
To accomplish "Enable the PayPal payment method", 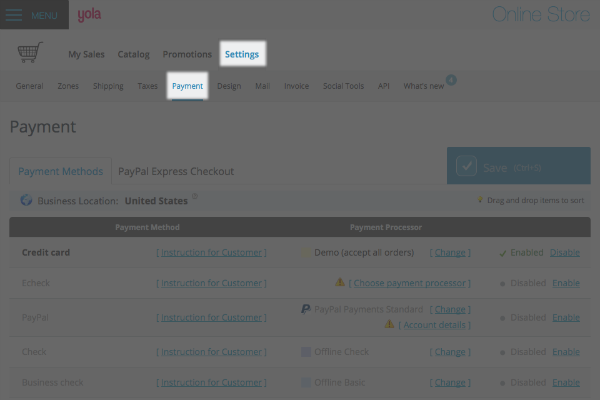I will [566, 317].
